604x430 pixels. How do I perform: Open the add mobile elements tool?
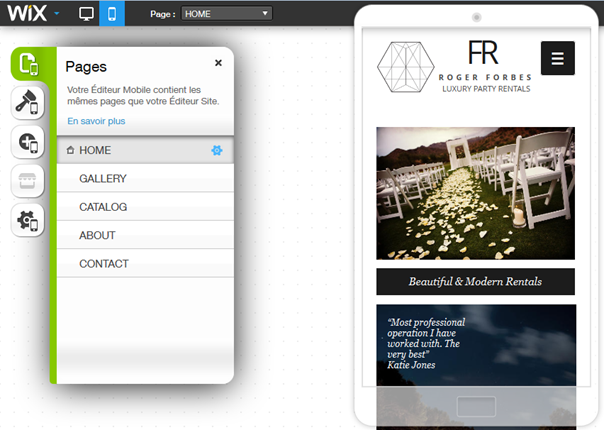click(x=27, y=142)
